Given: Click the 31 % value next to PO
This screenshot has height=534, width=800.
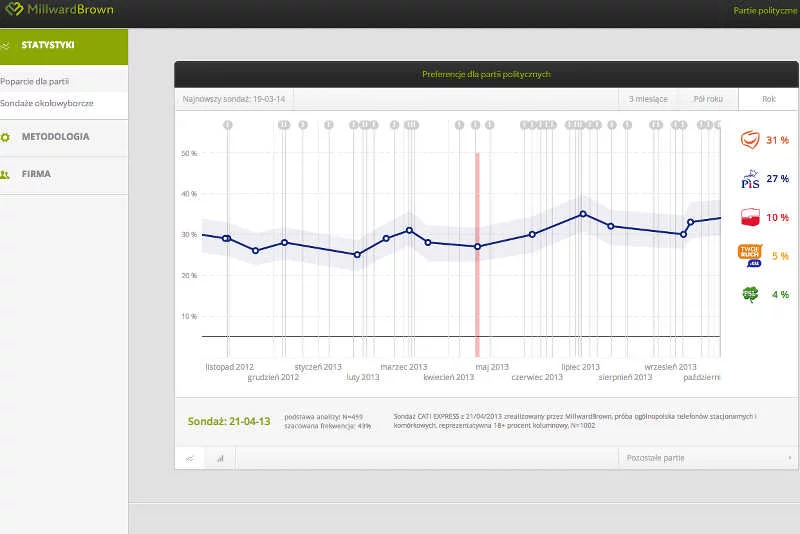Looking at the screenshot, I should pos(777,140).
